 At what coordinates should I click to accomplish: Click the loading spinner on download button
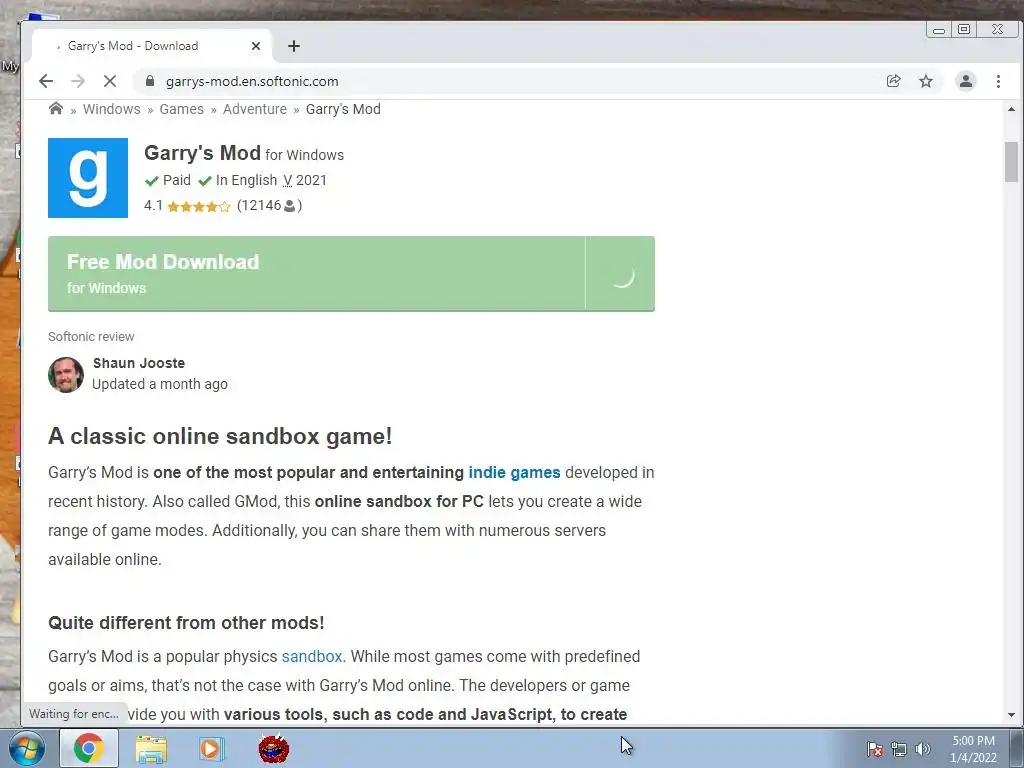pos(622,276)
